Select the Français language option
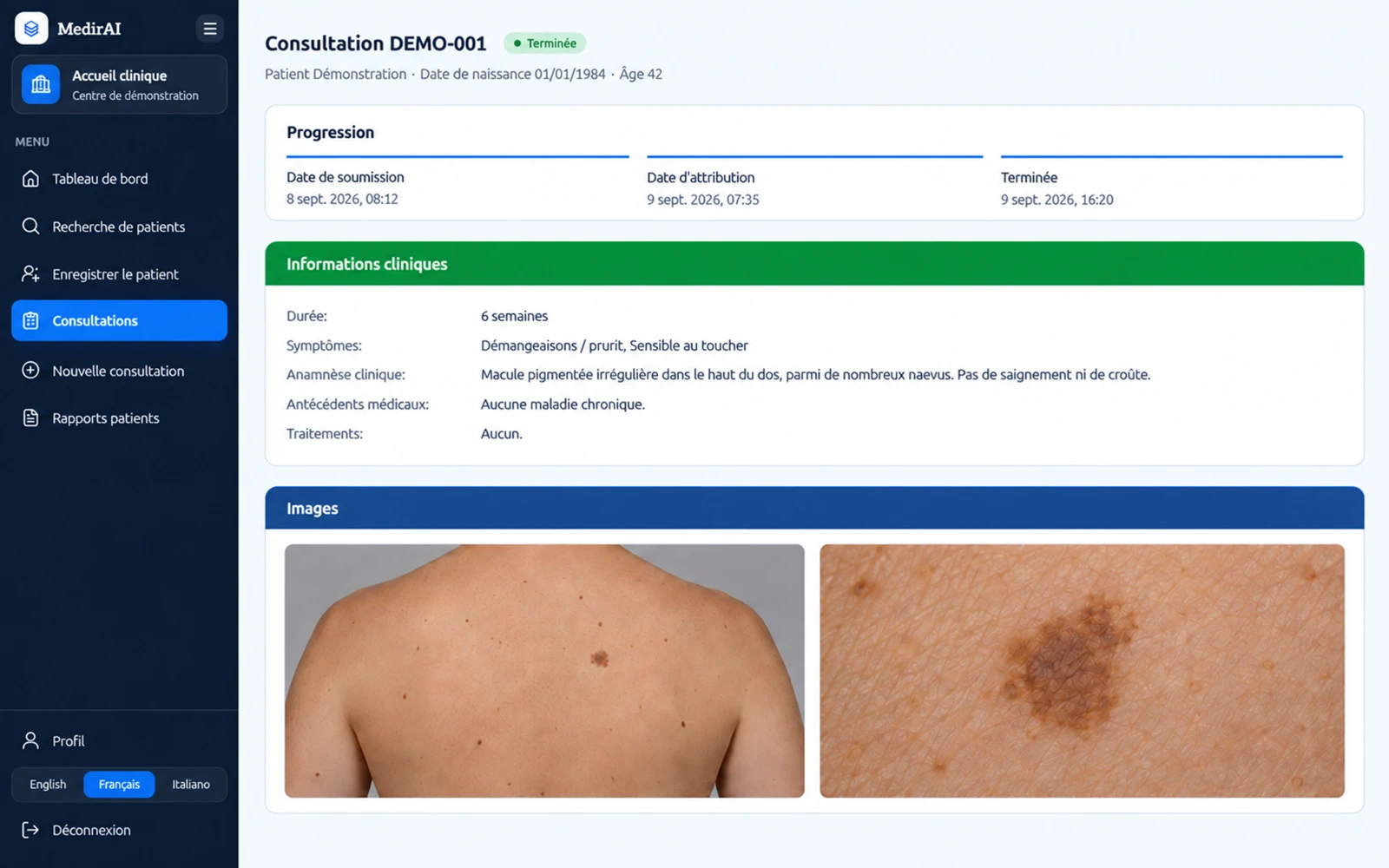This screenshot has height=868, width=1389. click(x=119, y=785)
